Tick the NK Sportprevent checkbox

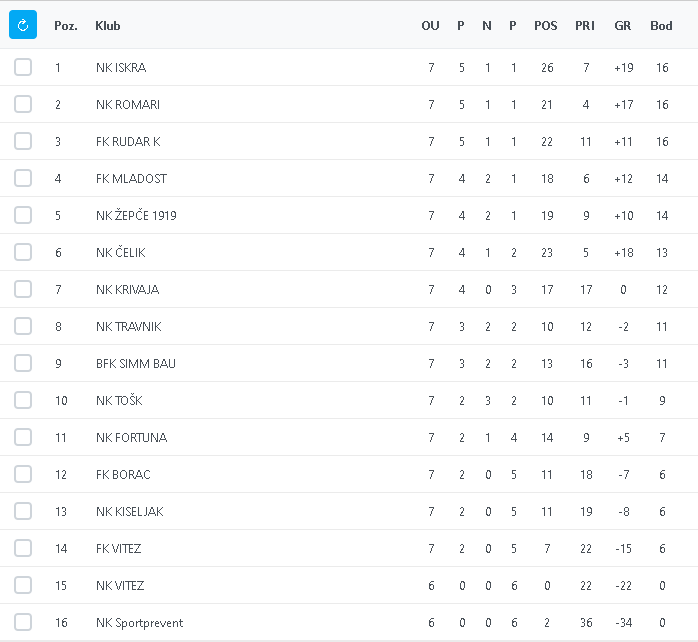tap(23, 622)
